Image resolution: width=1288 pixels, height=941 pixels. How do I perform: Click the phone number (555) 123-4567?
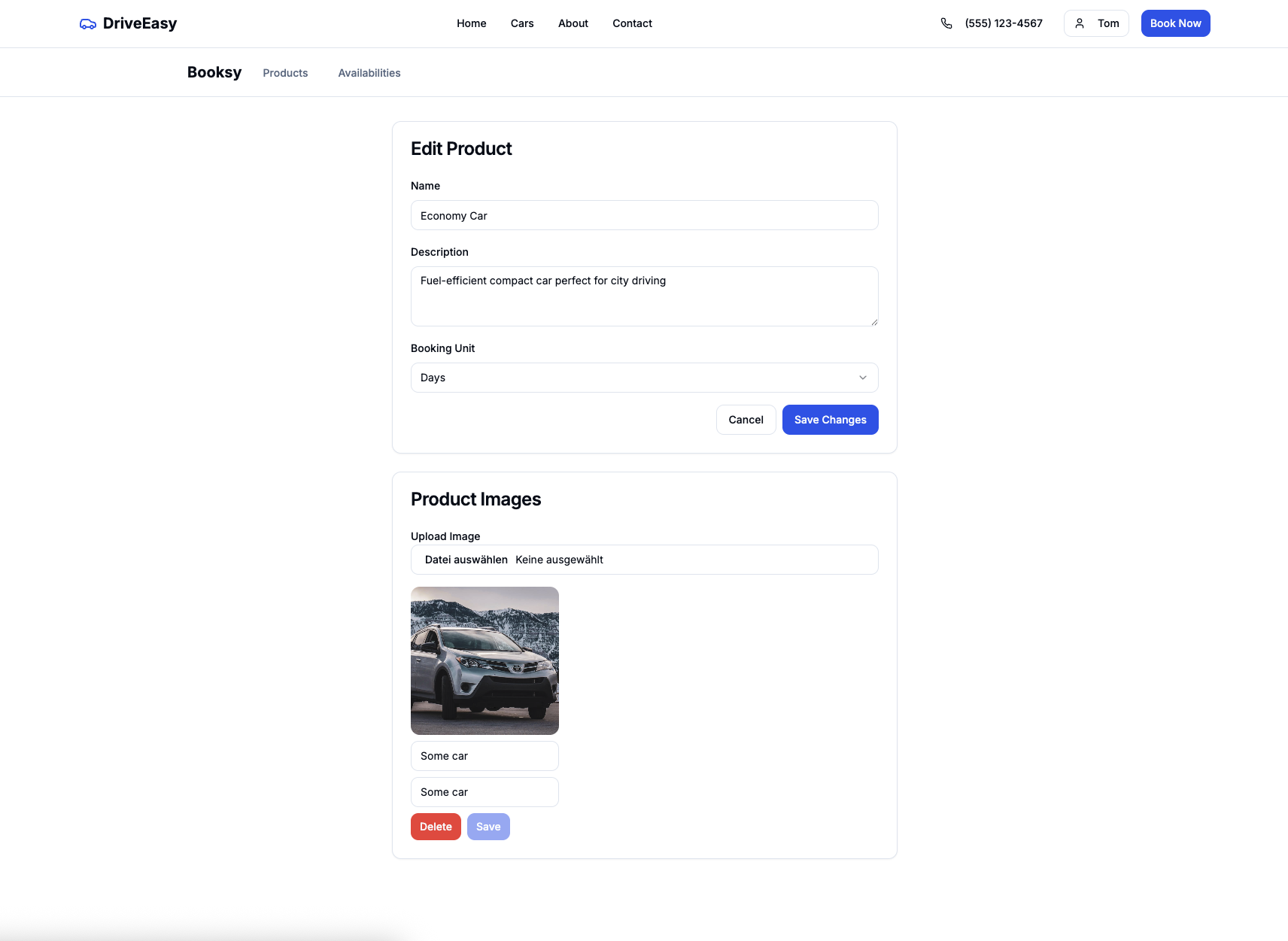pyautogui.click(x=1004, y=23)
